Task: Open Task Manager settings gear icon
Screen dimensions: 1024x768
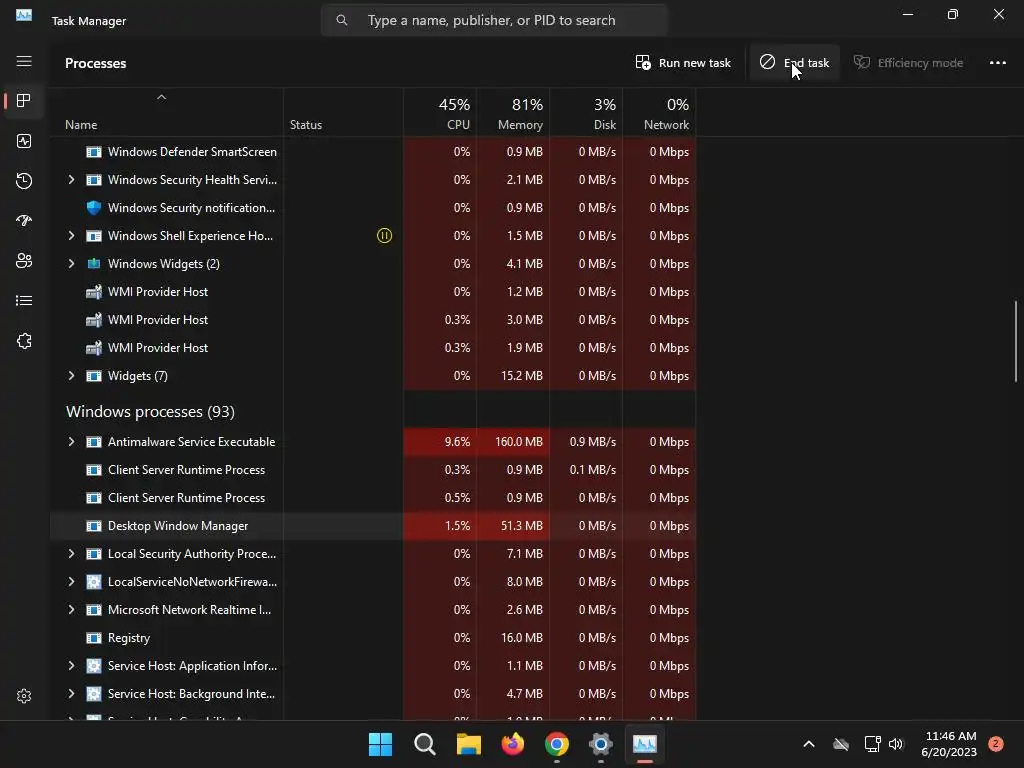Action: pos(24,696)
